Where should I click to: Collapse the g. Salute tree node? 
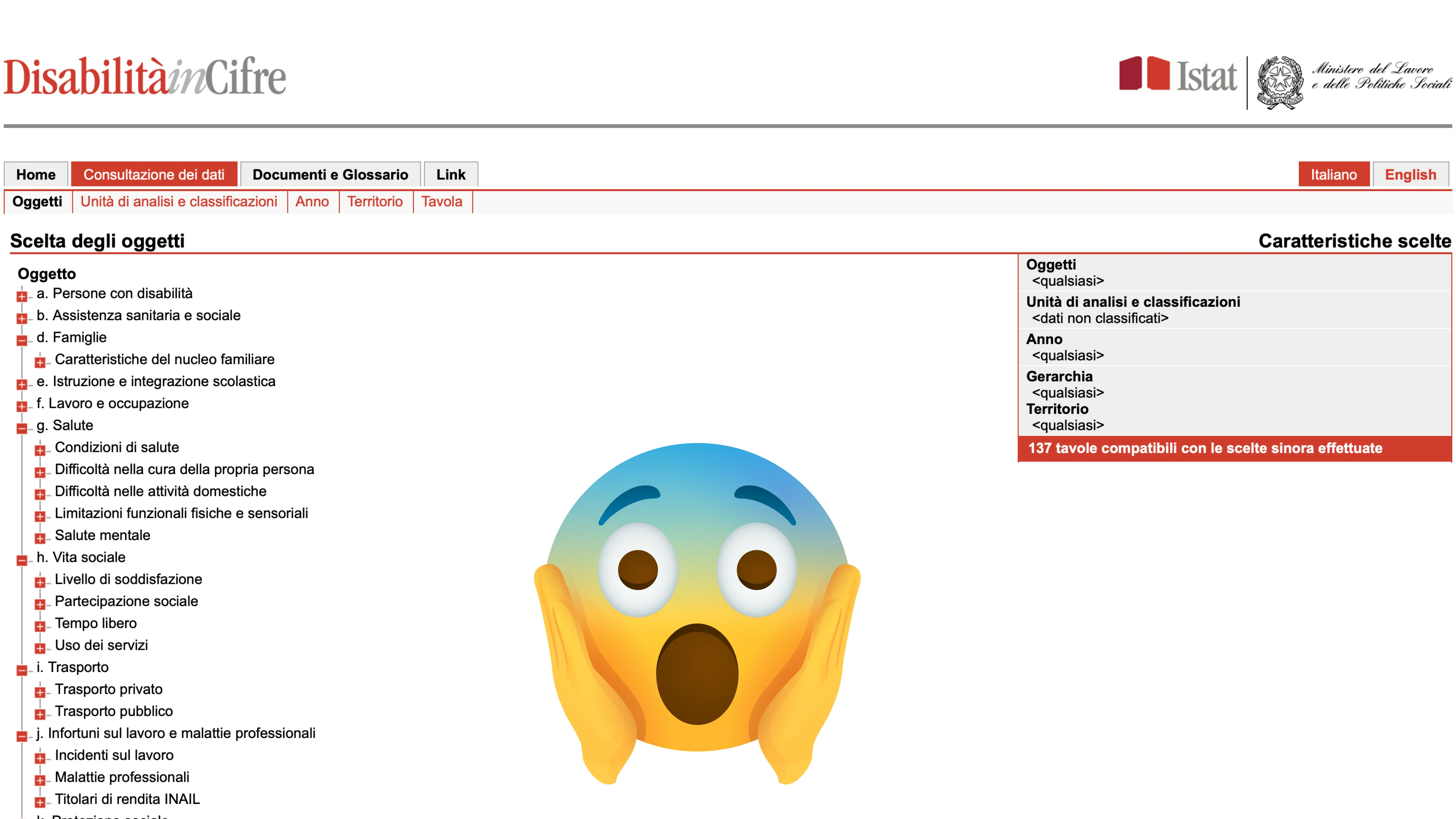point(22,428)
